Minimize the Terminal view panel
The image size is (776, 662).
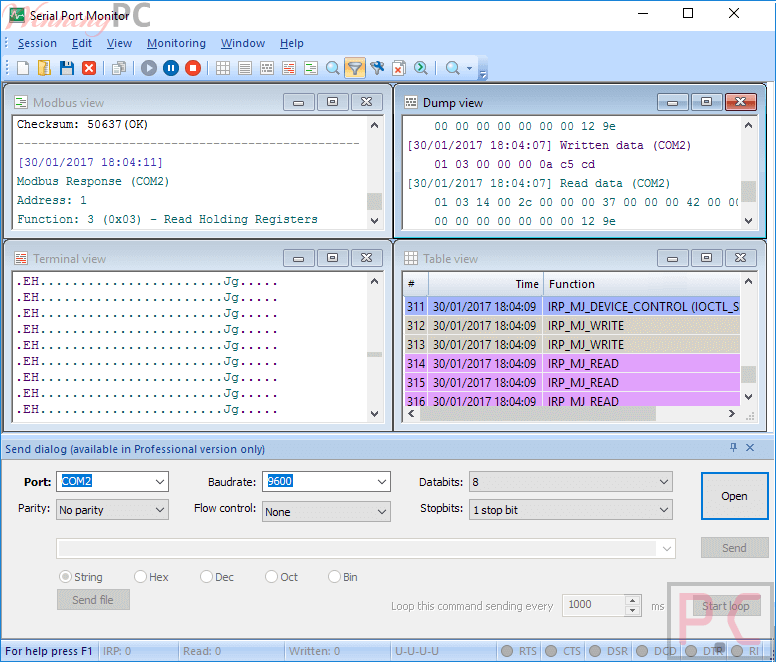[298, 258]
